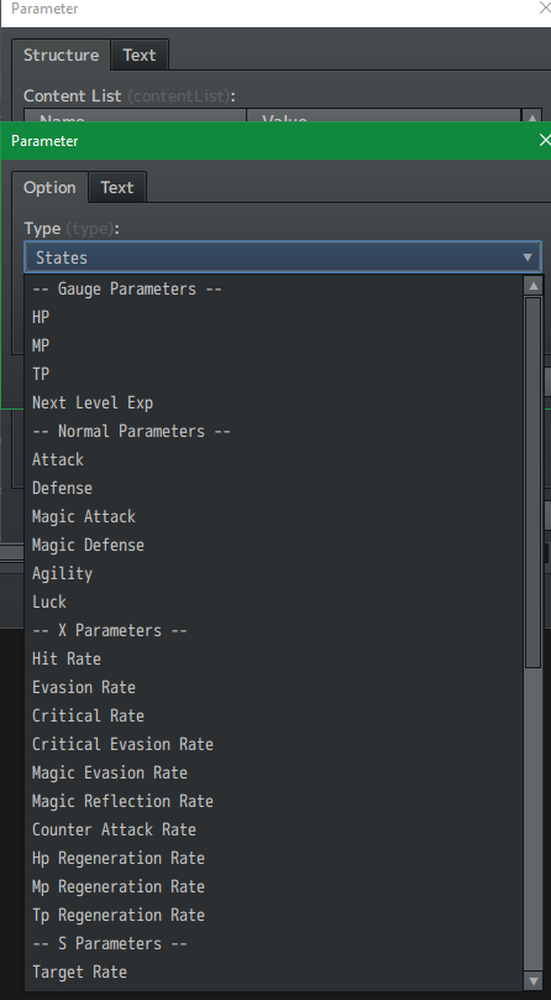
Task: Click Content List scrollbar up arrow in back window
Action: pos(532,117)
